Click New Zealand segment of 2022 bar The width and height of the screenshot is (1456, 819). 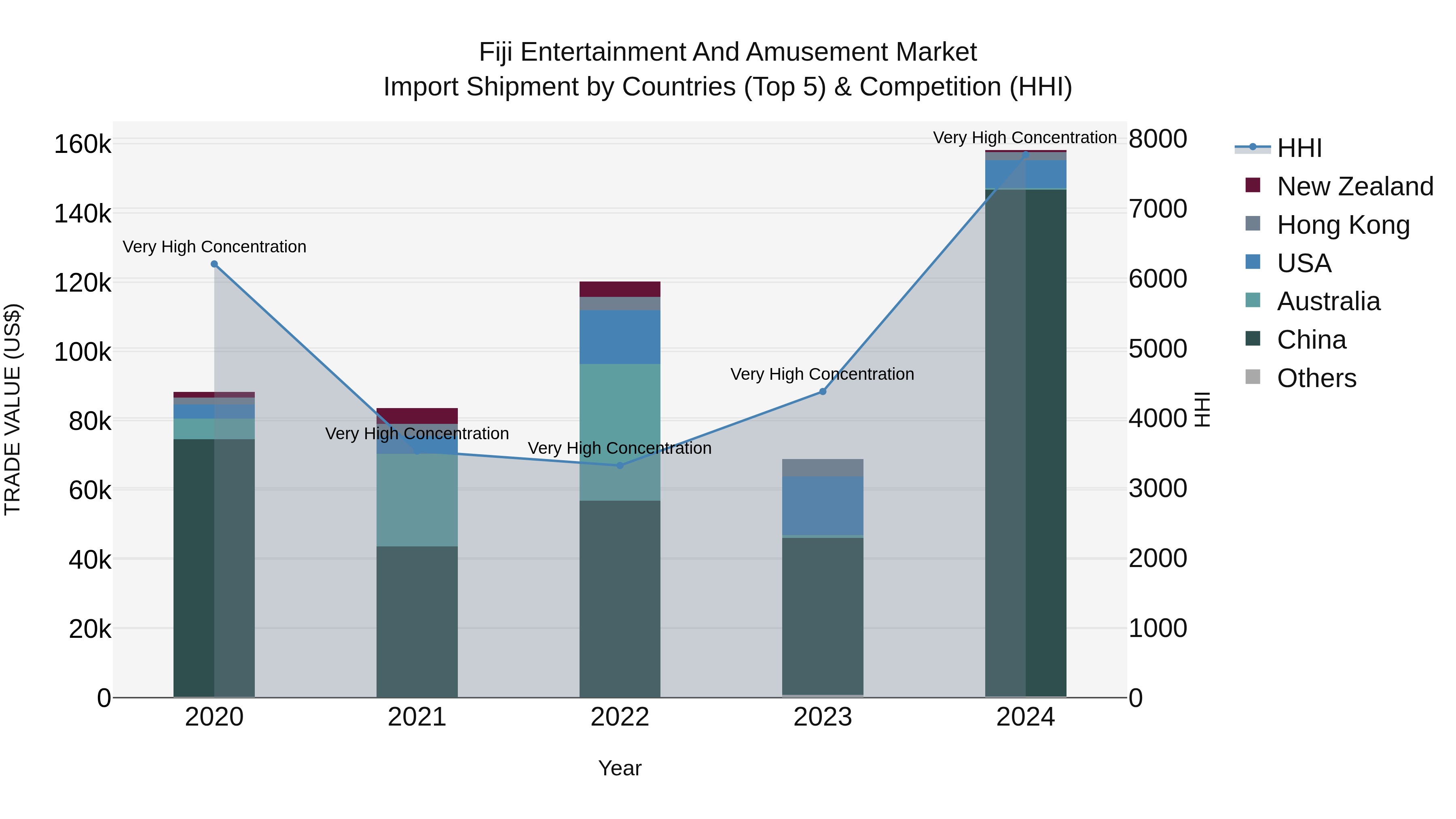point(620,290)
